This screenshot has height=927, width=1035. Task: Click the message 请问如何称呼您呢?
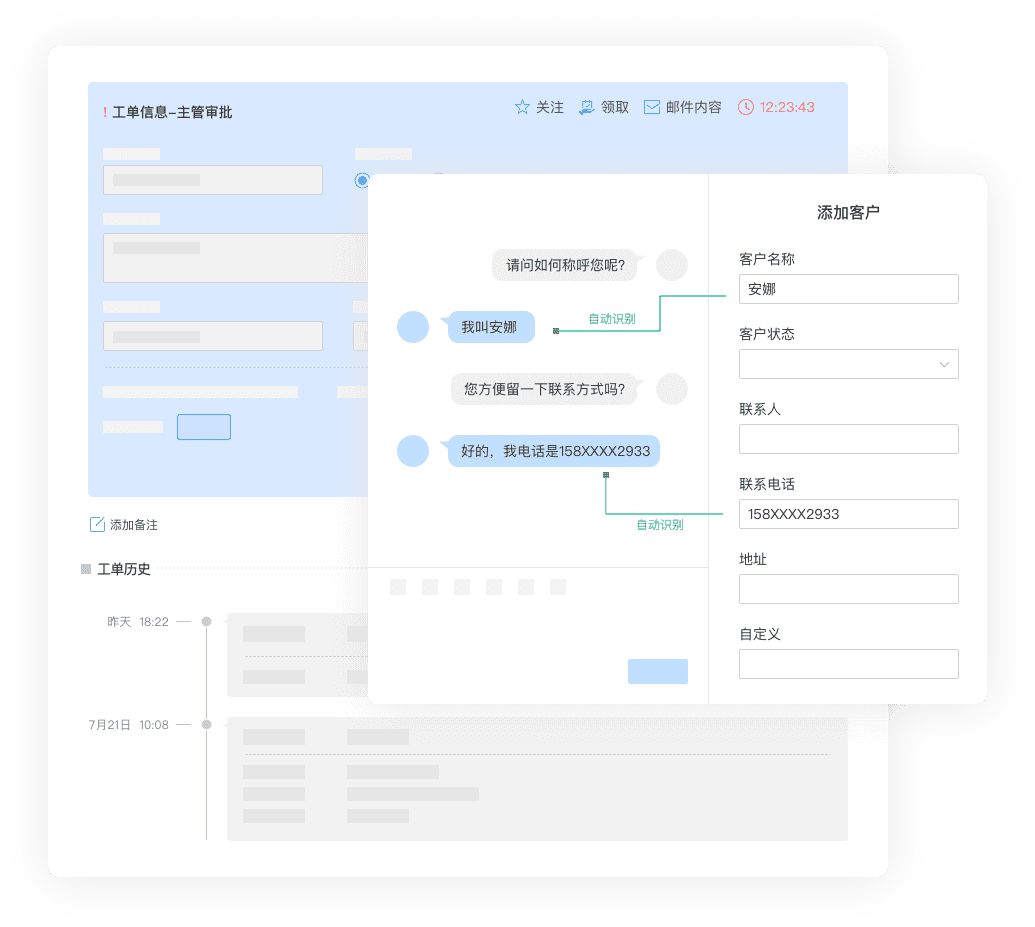(565, 265)
